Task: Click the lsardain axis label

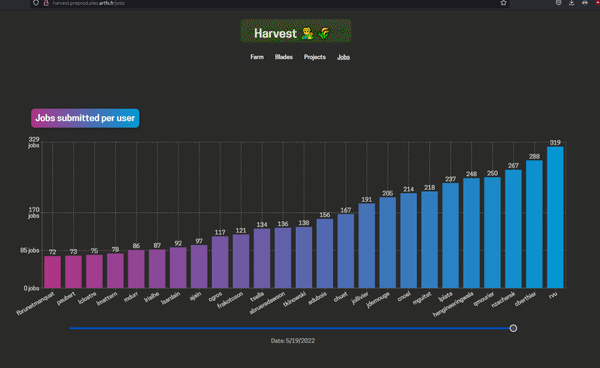Action: click(x=171, y=298)
